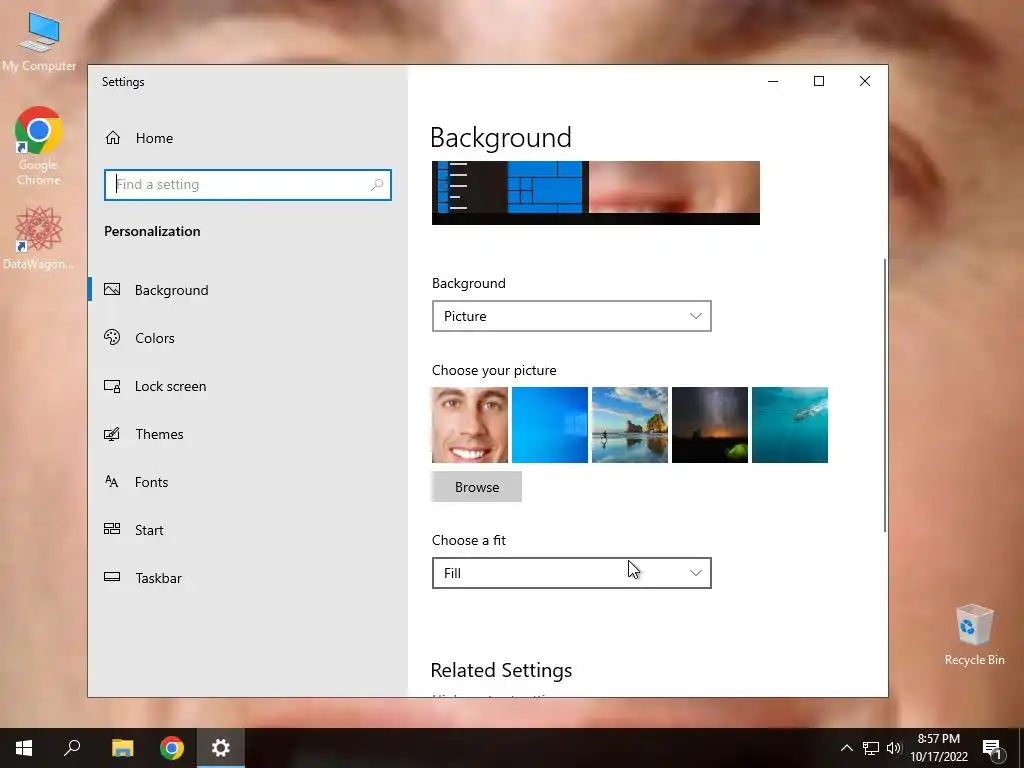
Task: Minimize the Settings window
Action: click(773, 81)
